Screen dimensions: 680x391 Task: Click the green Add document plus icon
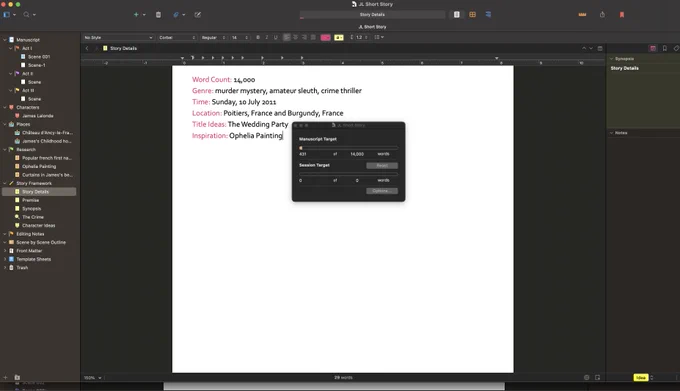[x=136, y=15]
